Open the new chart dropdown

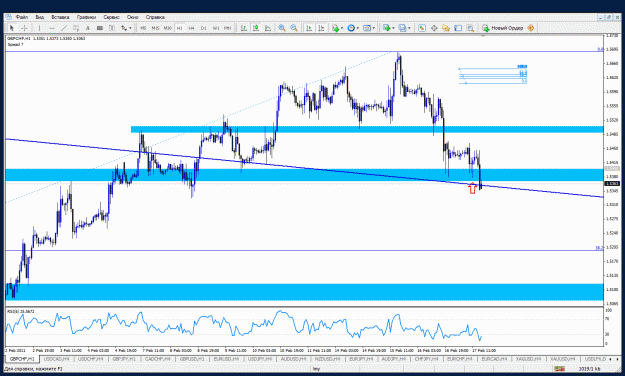point(388,28)
